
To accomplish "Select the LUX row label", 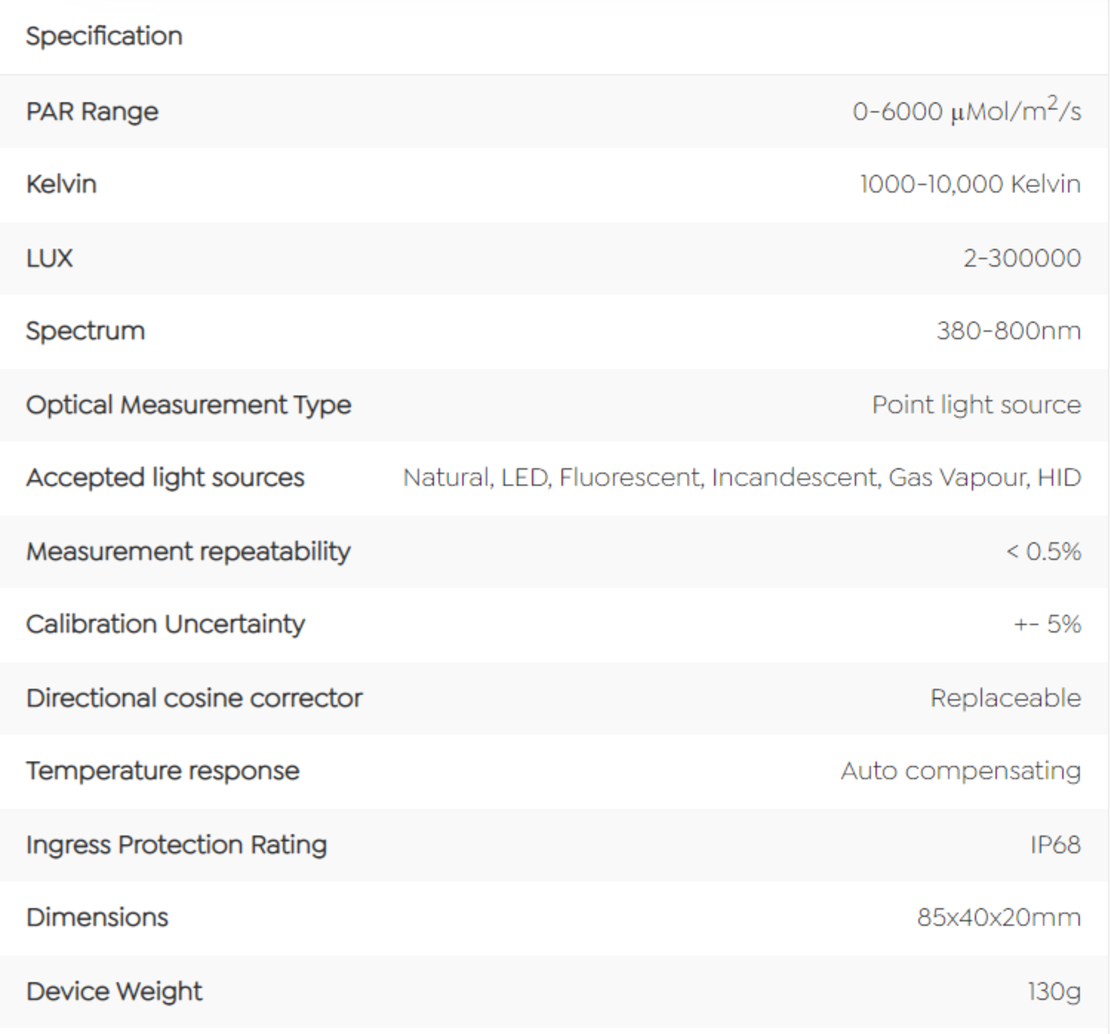I will (x=50, y=258).
